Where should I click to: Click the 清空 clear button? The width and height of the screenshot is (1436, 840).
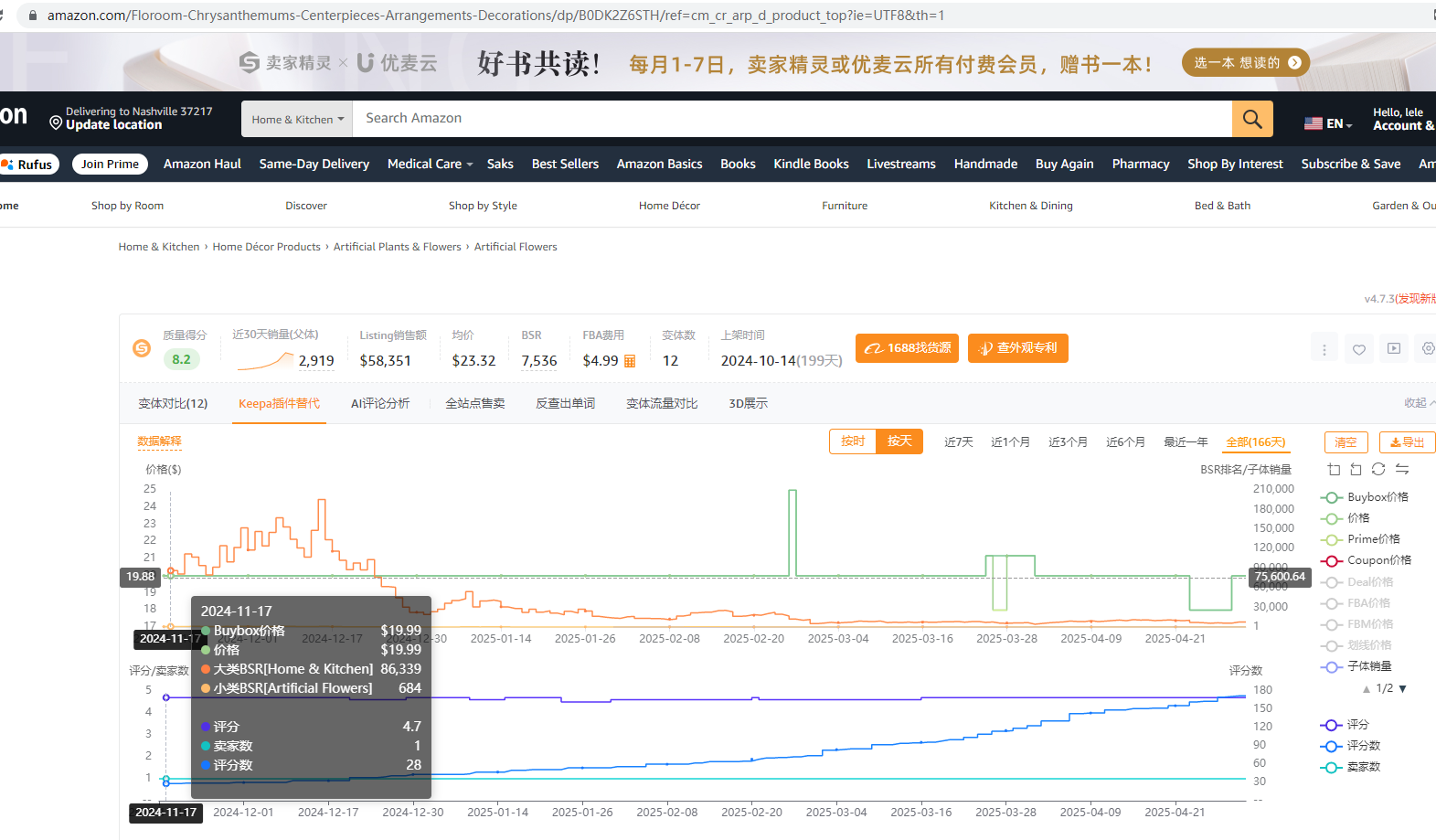(x=1346, y=442)
